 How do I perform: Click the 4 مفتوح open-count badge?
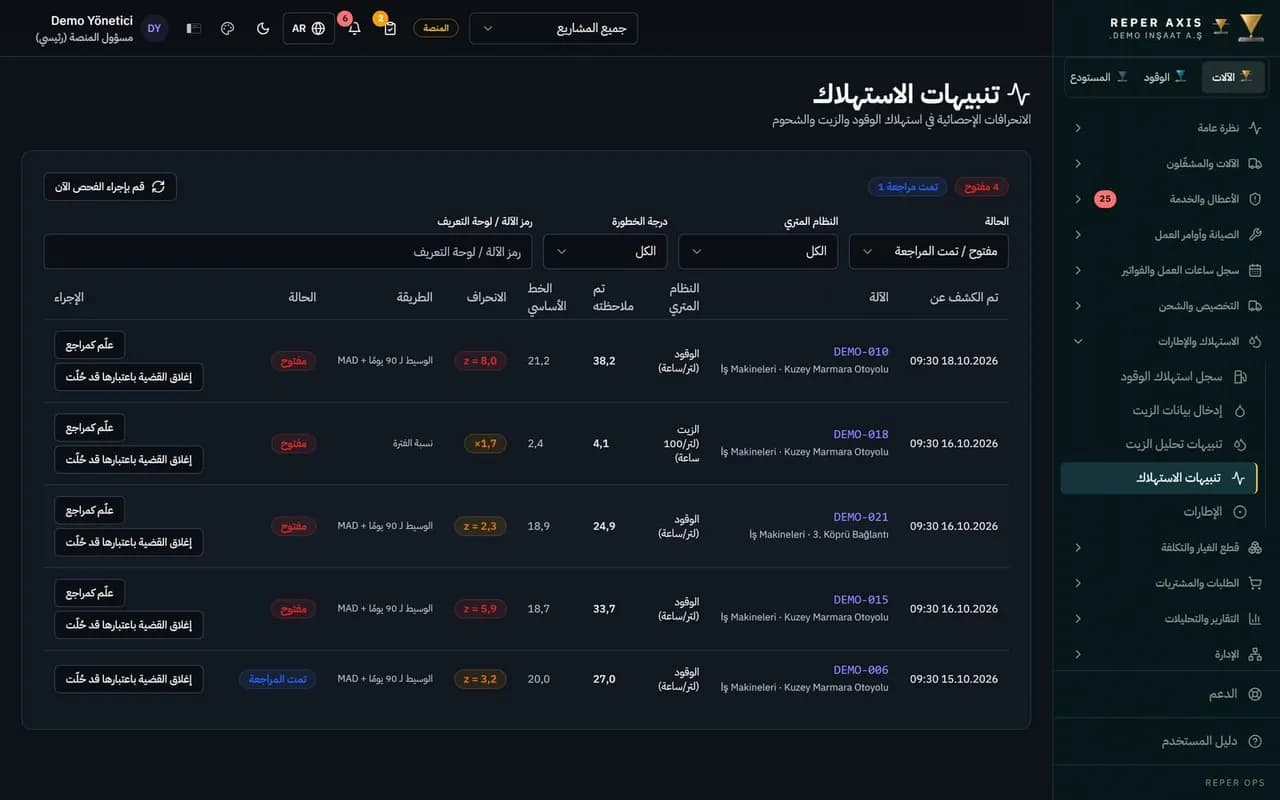click(x=982, y=187)
